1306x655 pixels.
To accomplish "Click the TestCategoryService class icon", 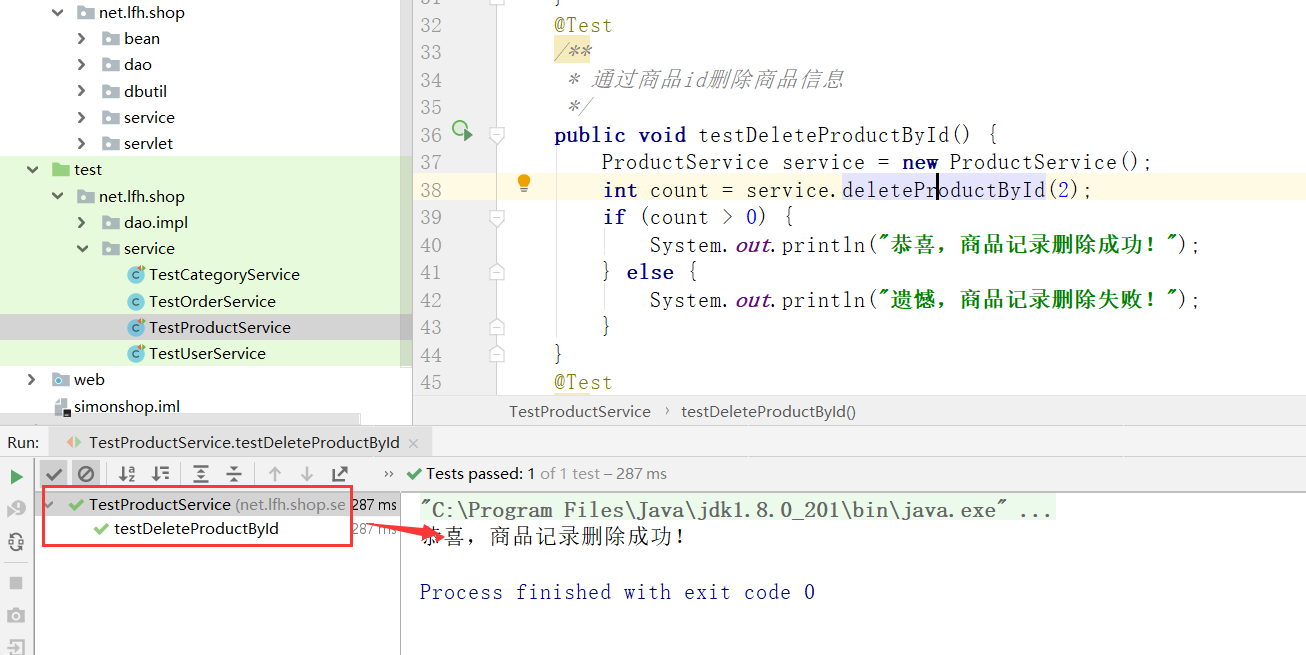I will [x=136, y=274].
